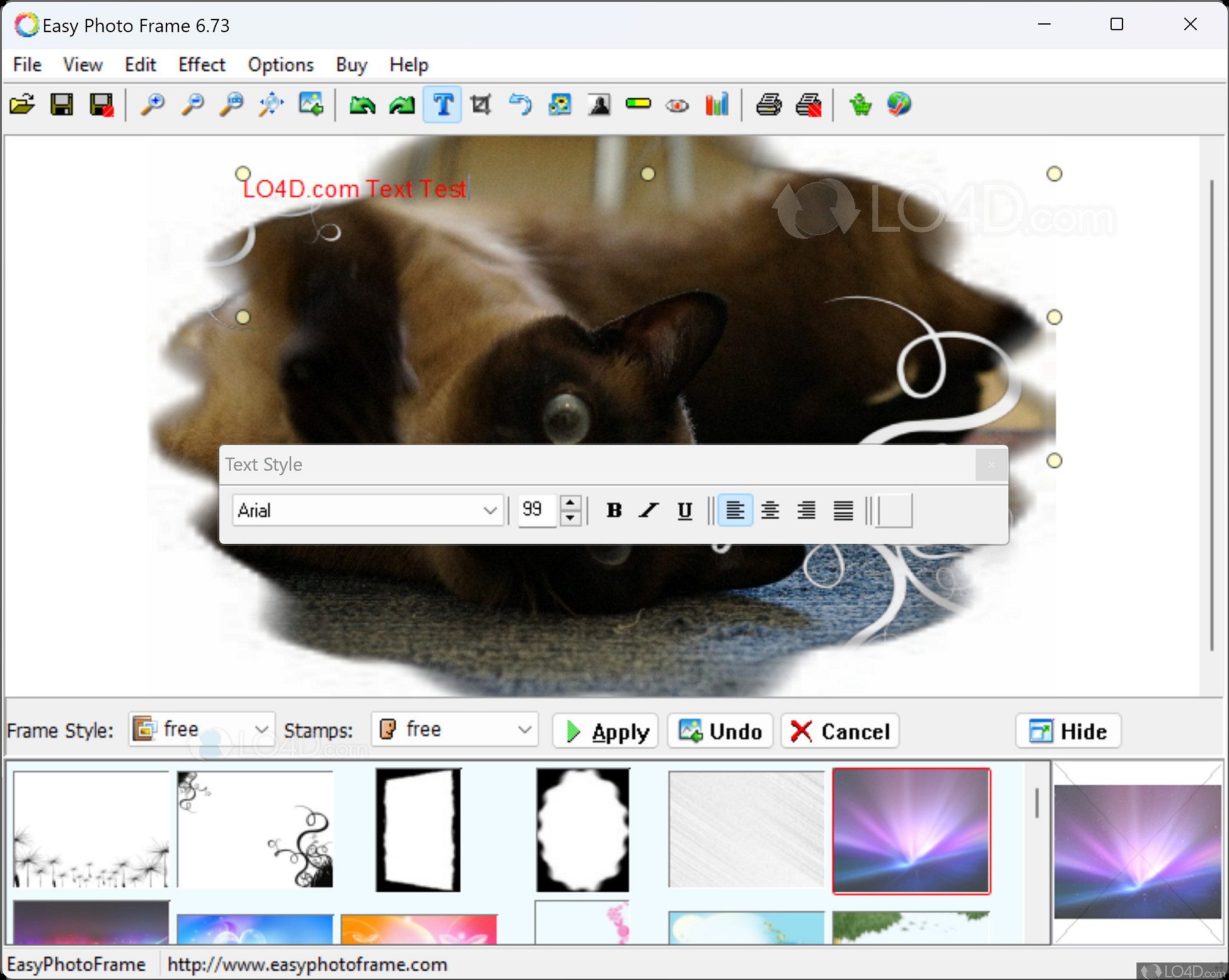Open the Arial font dropdown
Viewport: 1229px width, 980px height.
[x=367, y=510]
